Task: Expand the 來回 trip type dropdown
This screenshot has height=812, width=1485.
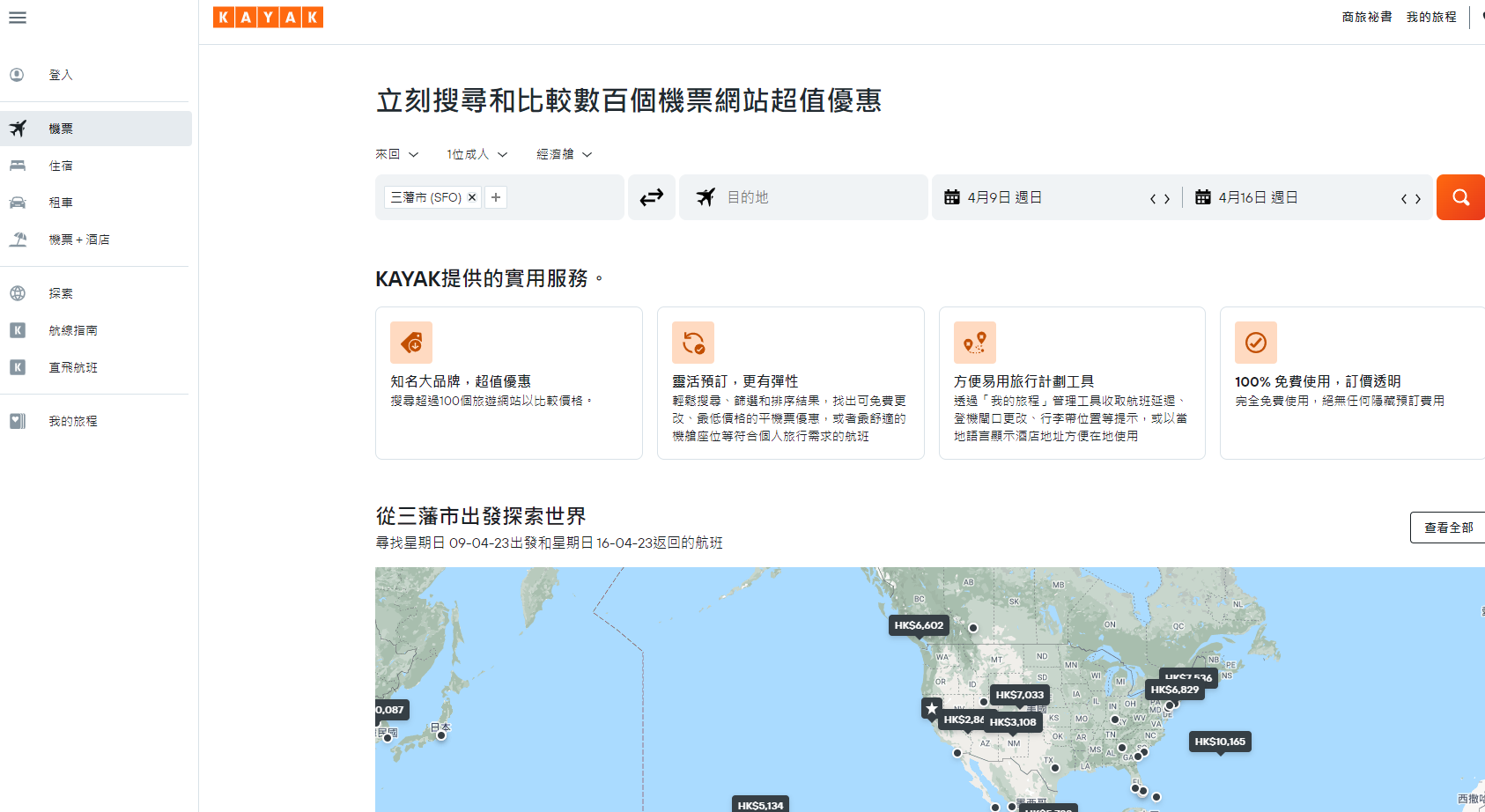Action: point(396,154)
